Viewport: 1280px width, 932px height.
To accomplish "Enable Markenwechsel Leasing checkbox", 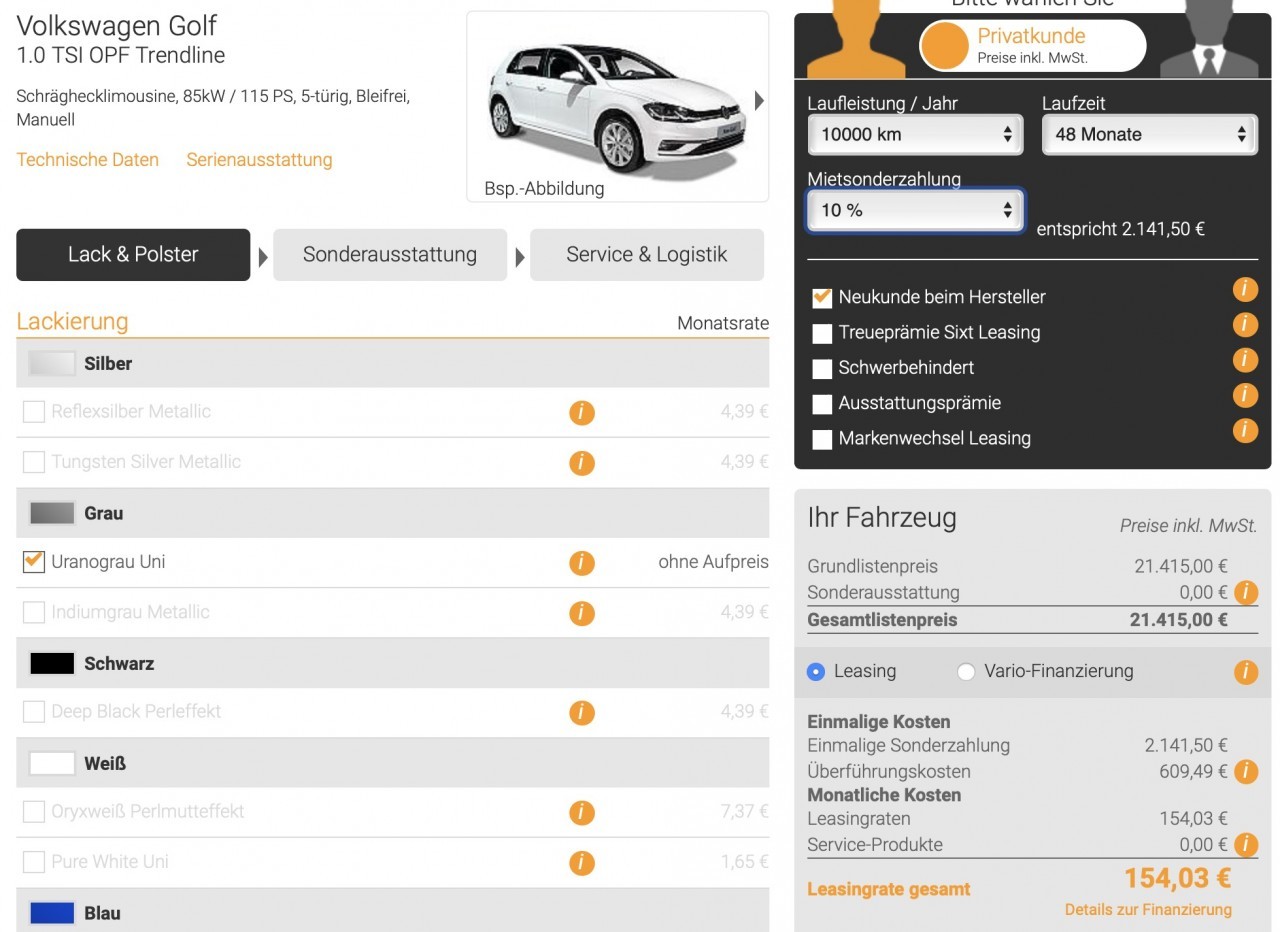I will (x=822, y=439).
